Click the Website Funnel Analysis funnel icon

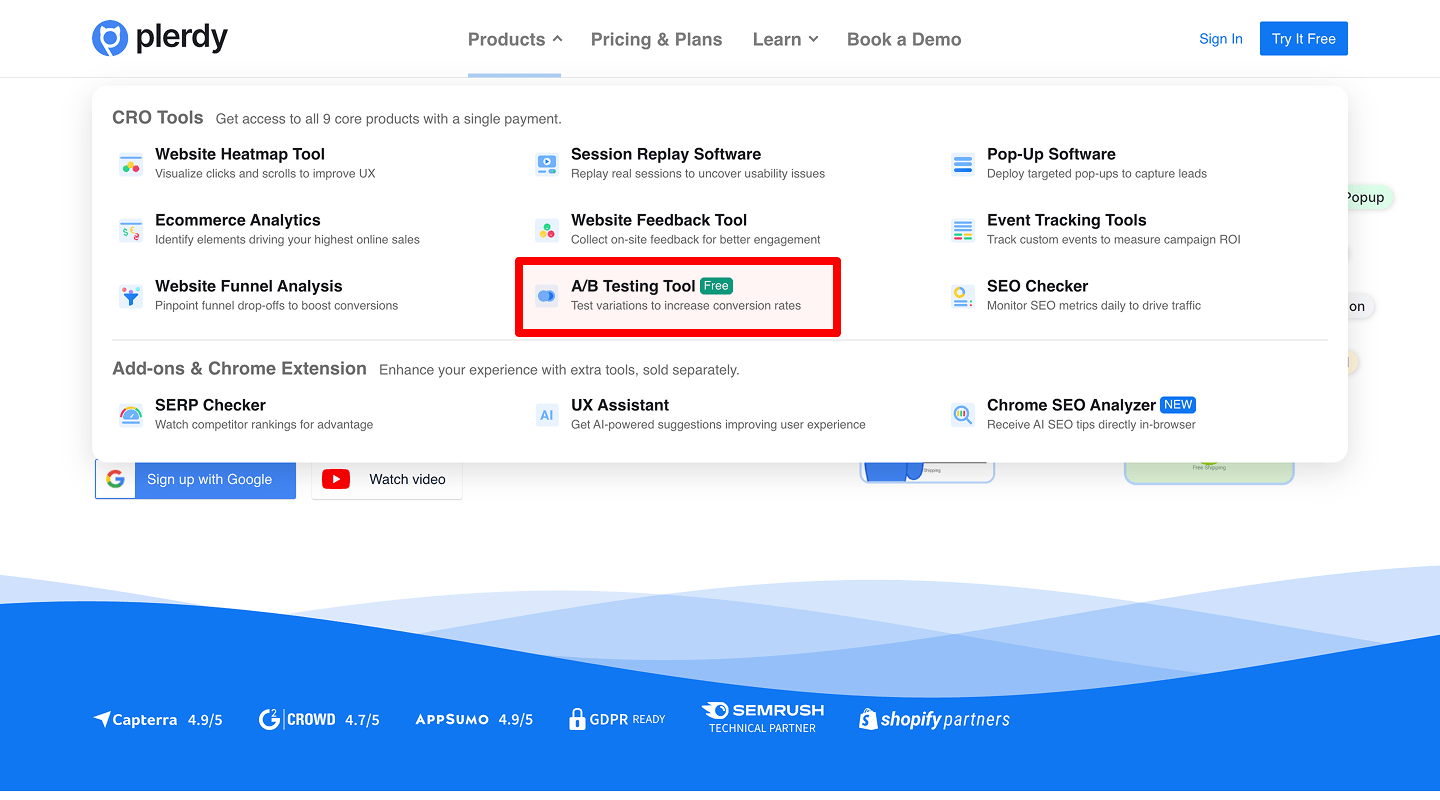[x=130, y=295]
